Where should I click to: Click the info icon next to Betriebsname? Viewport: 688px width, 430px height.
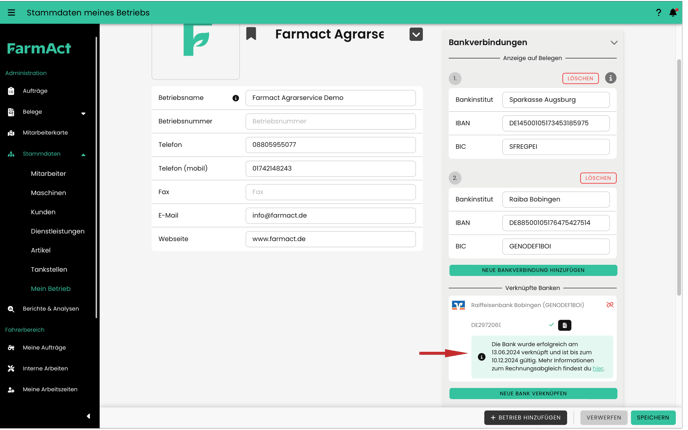(x=236, y=98)
